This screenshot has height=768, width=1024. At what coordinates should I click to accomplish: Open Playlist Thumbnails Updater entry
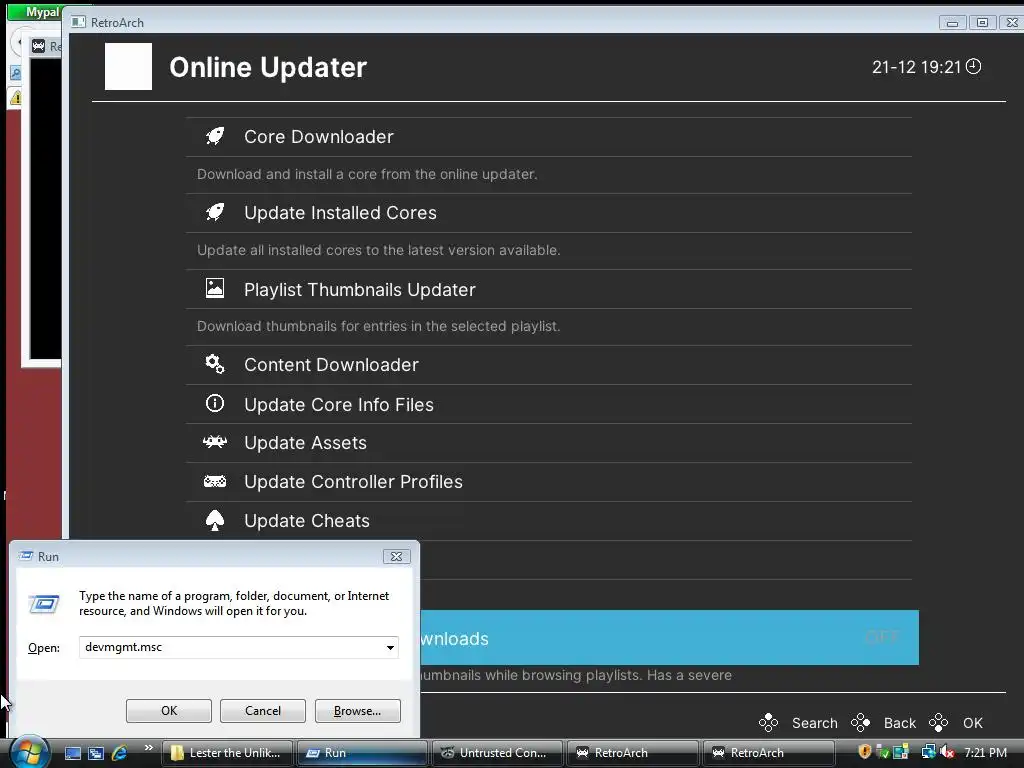549,289
